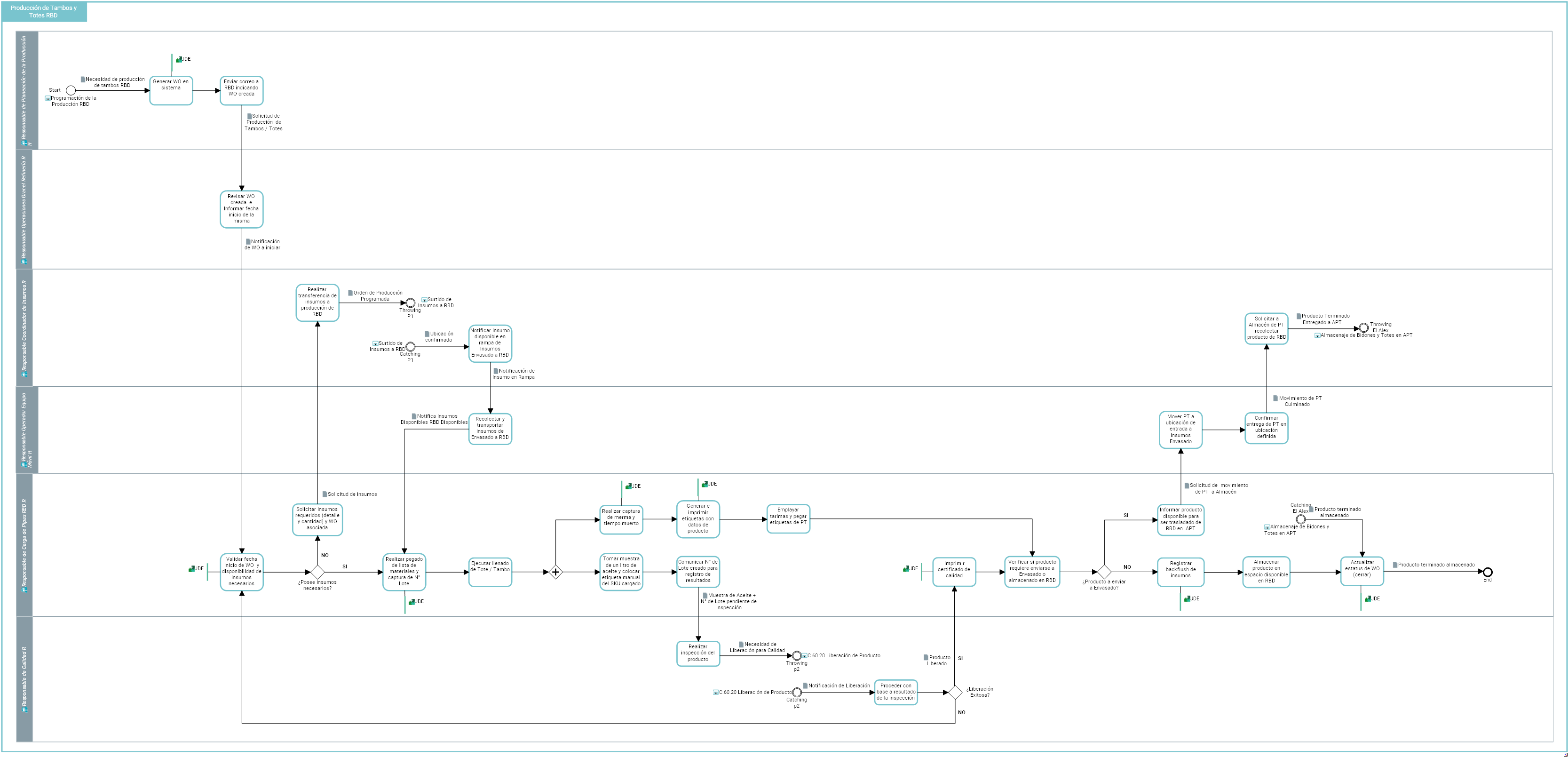Viewport: 1568px width, 757px height.
Task: Click Mover PT a ubicación de entrada task
Action: pos(1181,430)
